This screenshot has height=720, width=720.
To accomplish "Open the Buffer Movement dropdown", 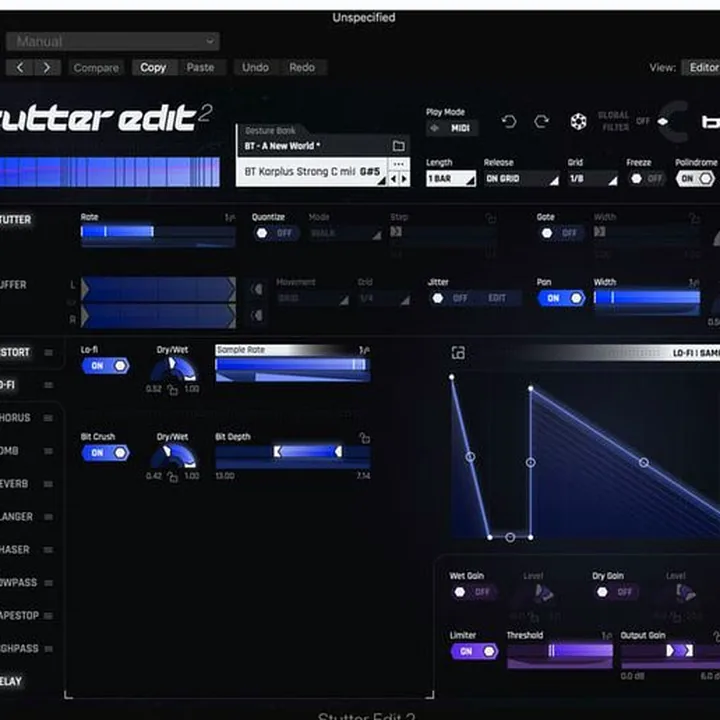I will click(x=313, y=299).
